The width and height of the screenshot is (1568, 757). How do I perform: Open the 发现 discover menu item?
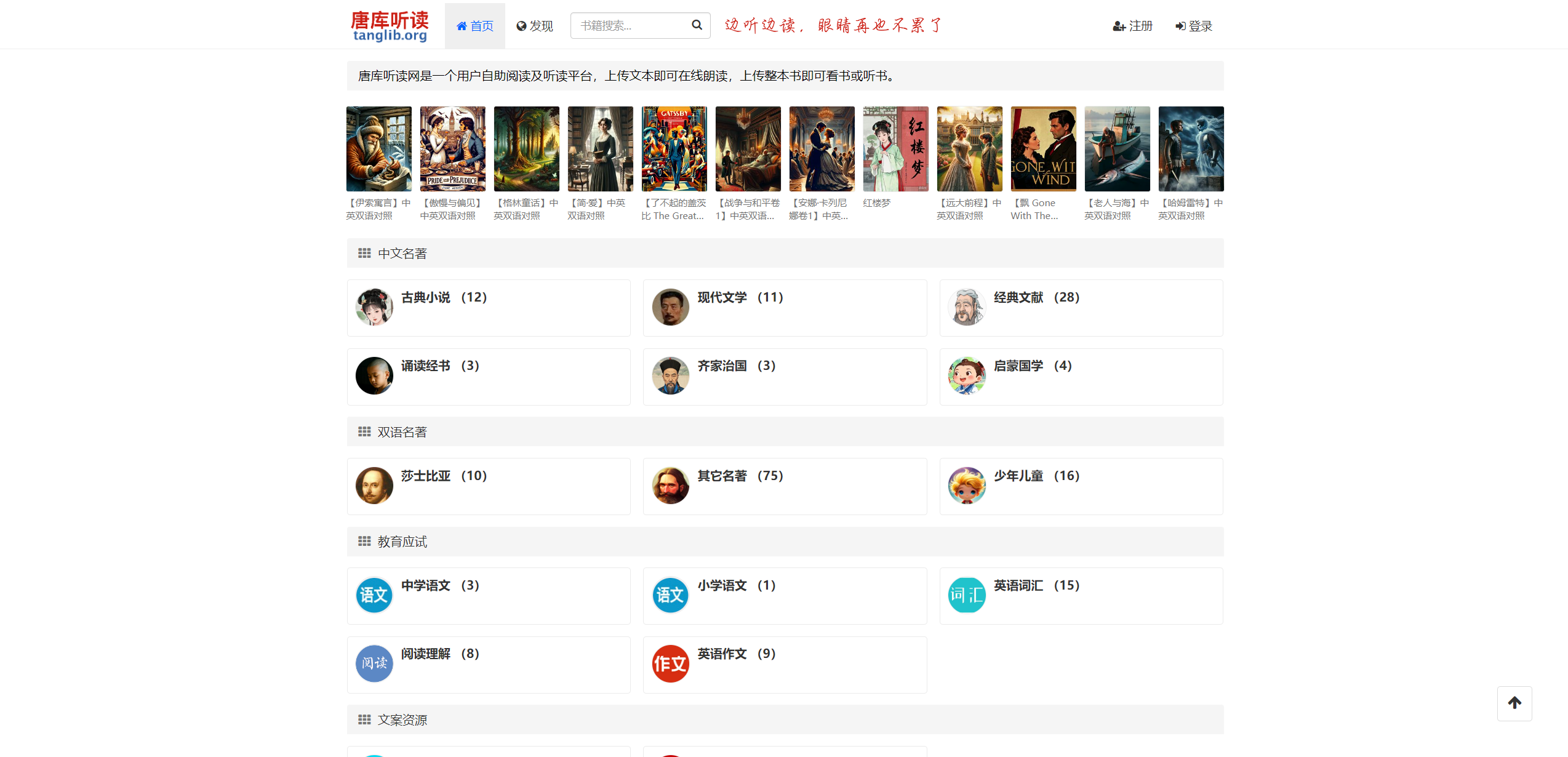coord(535,26)
